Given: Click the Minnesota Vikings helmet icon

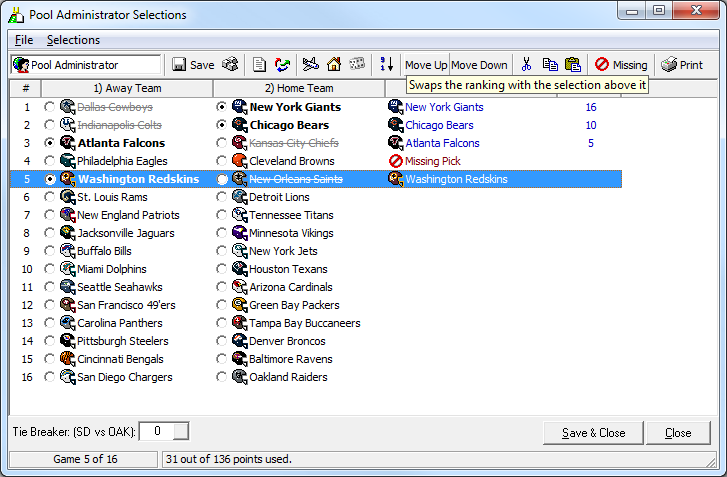Looking at the screenshot, I should (x=240, y=233).
